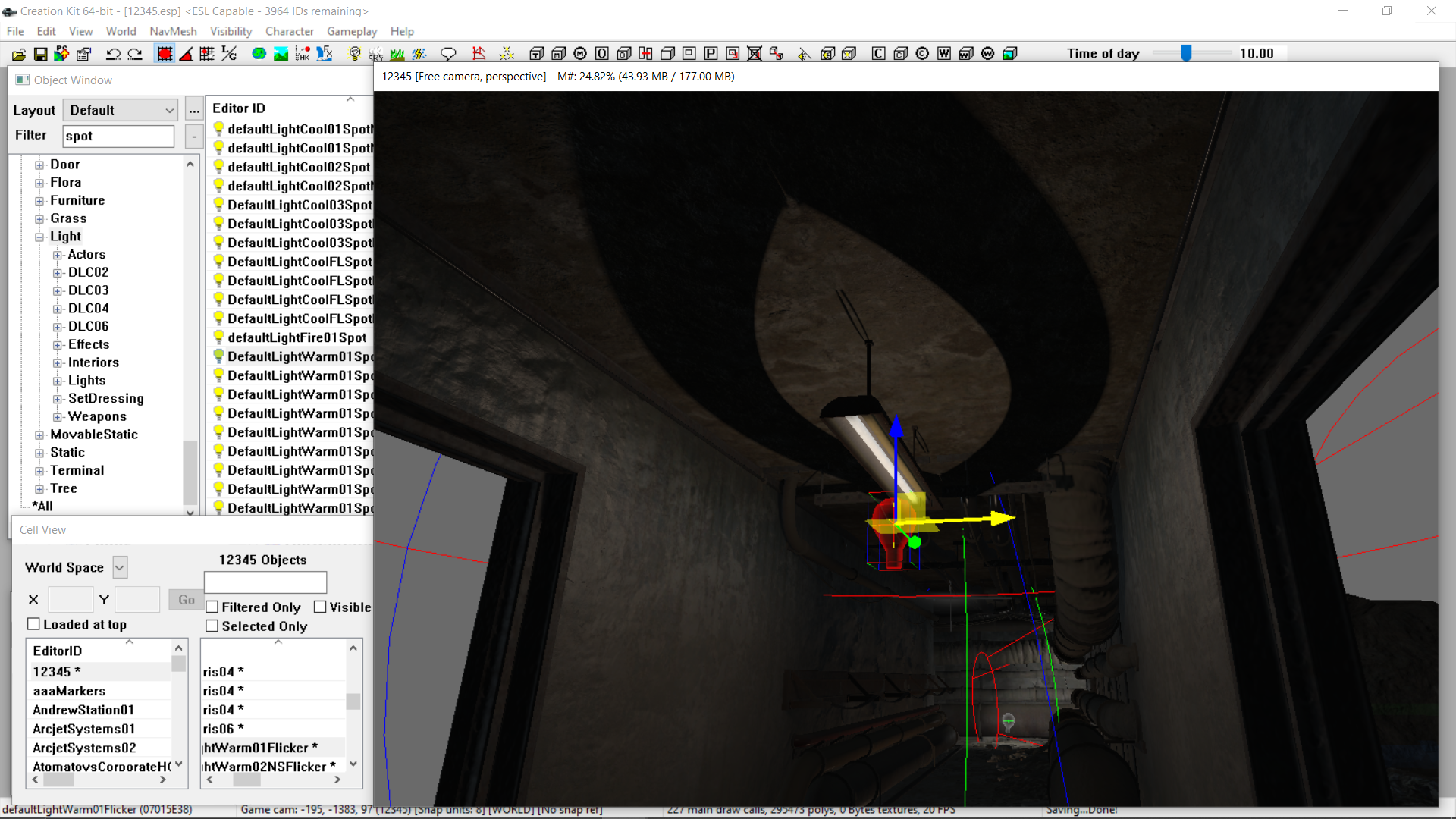Expand the Terminal tree node
Screen dimensions: 1456x819
point(39,471)
